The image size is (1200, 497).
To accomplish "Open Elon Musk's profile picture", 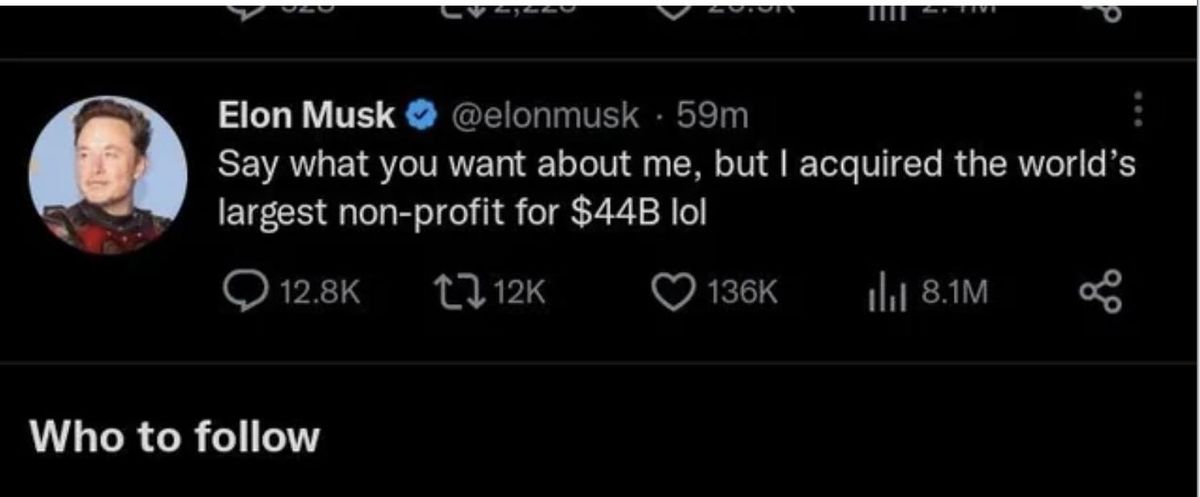I will [x=108, y=175].
